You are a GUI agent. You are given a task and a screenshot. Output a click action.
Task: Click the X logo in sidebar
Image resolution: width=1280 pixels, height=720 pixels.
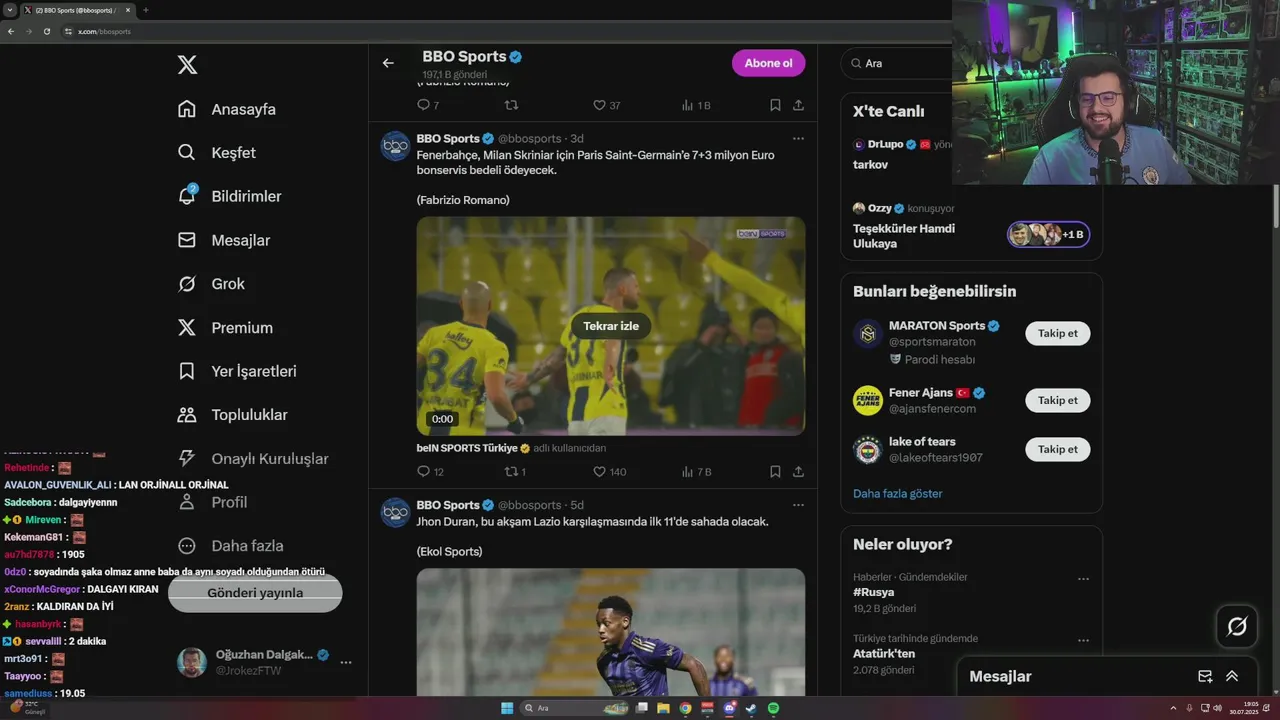(187, 65)
